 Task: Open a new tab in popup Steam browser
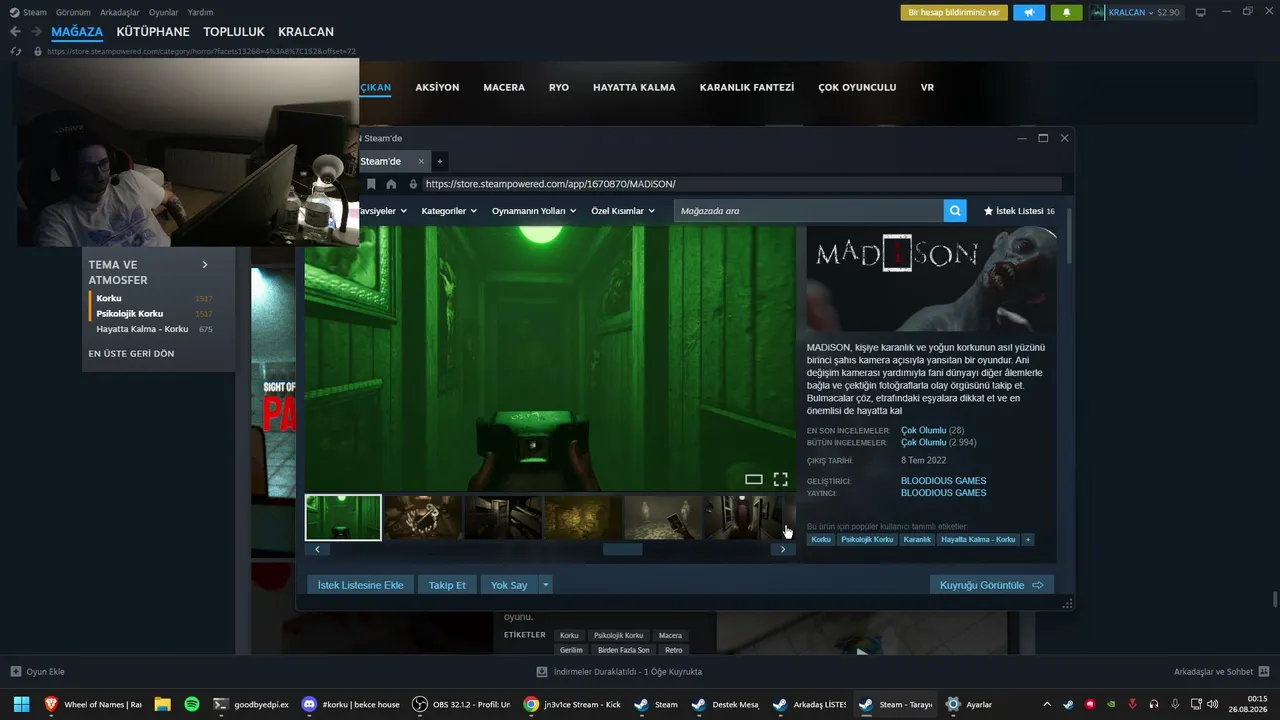coord(439,161)
